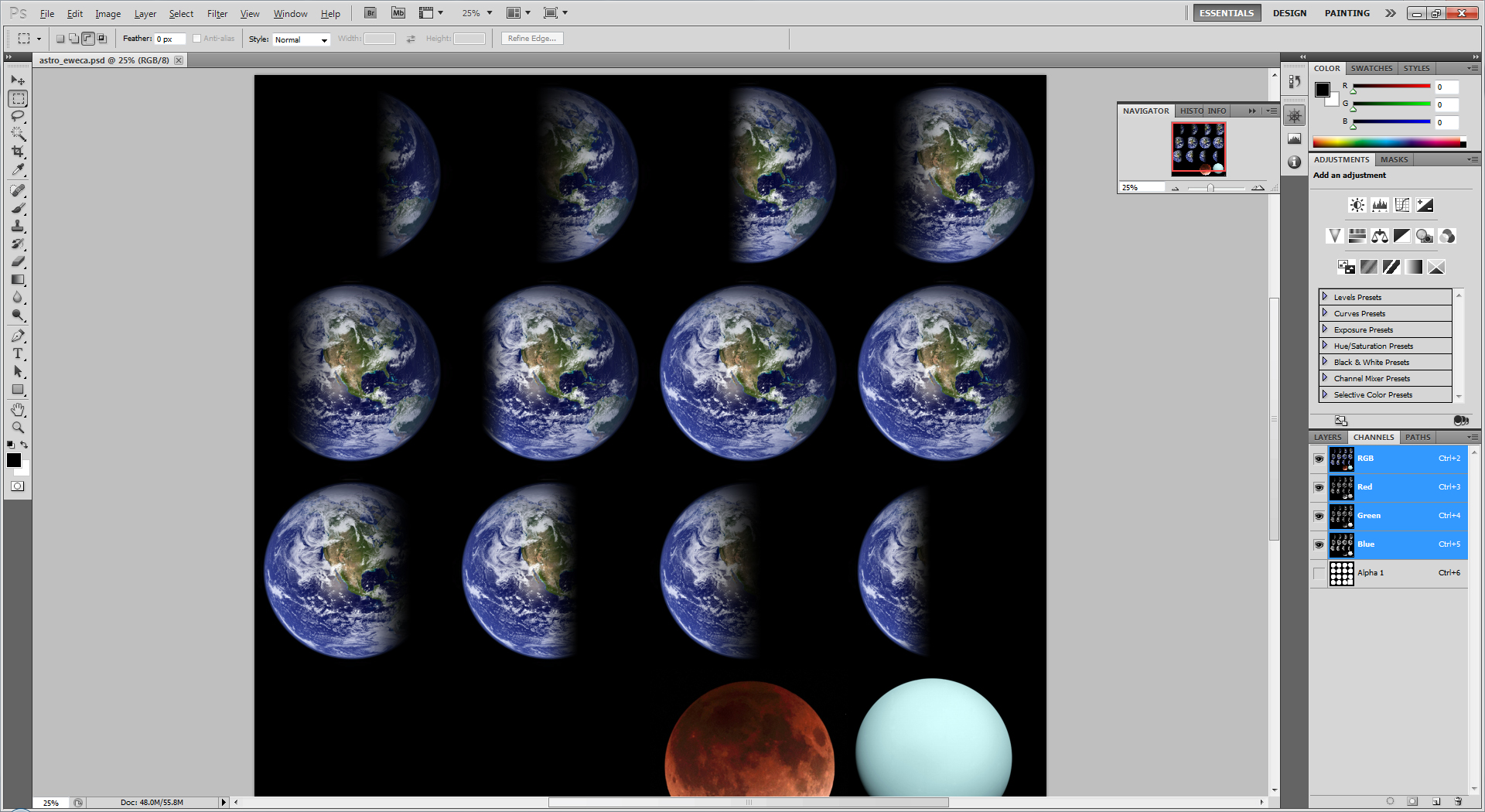The image size is (1485, 812).
Task: Show the Alpha 1 channel visibility box
Action: (1319, 573)
